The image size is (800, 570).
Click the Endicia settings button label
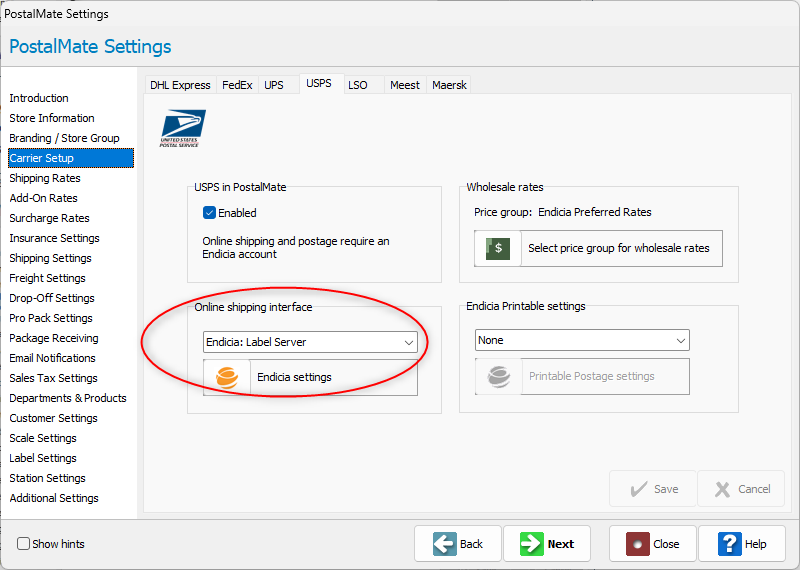[x=294, y=377]
